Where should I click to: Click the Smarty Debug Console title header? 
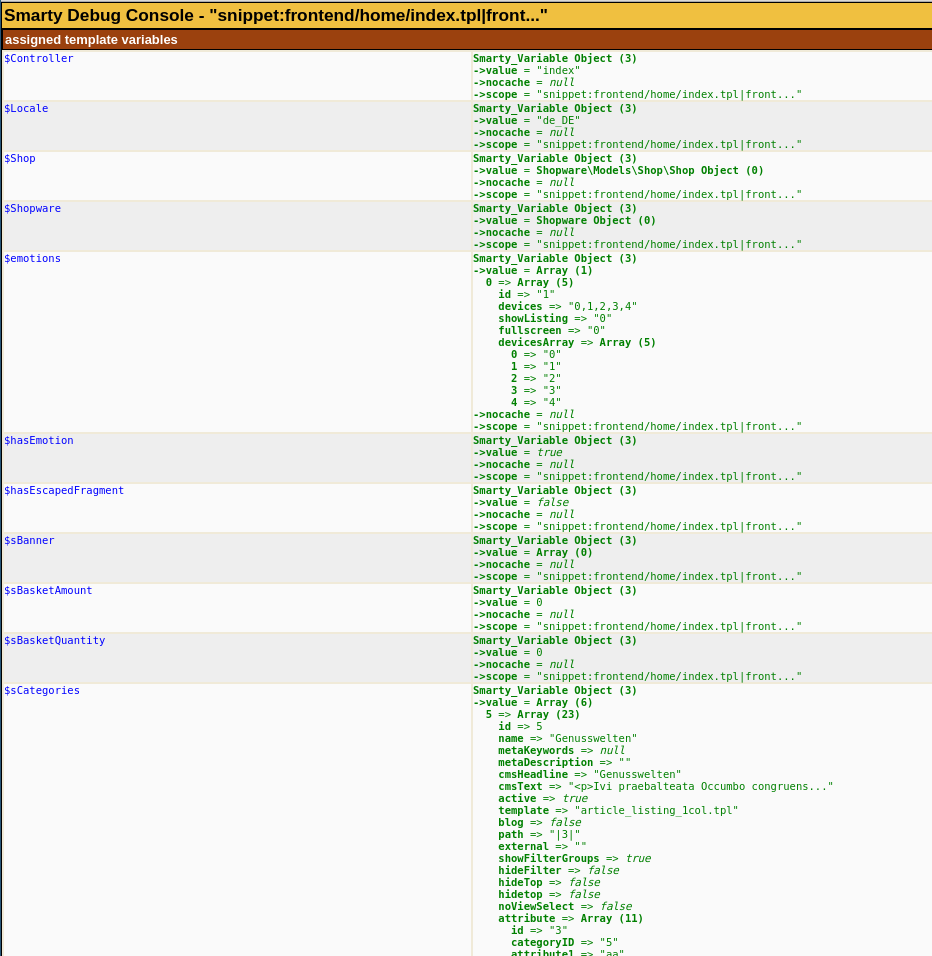[276, 15]
